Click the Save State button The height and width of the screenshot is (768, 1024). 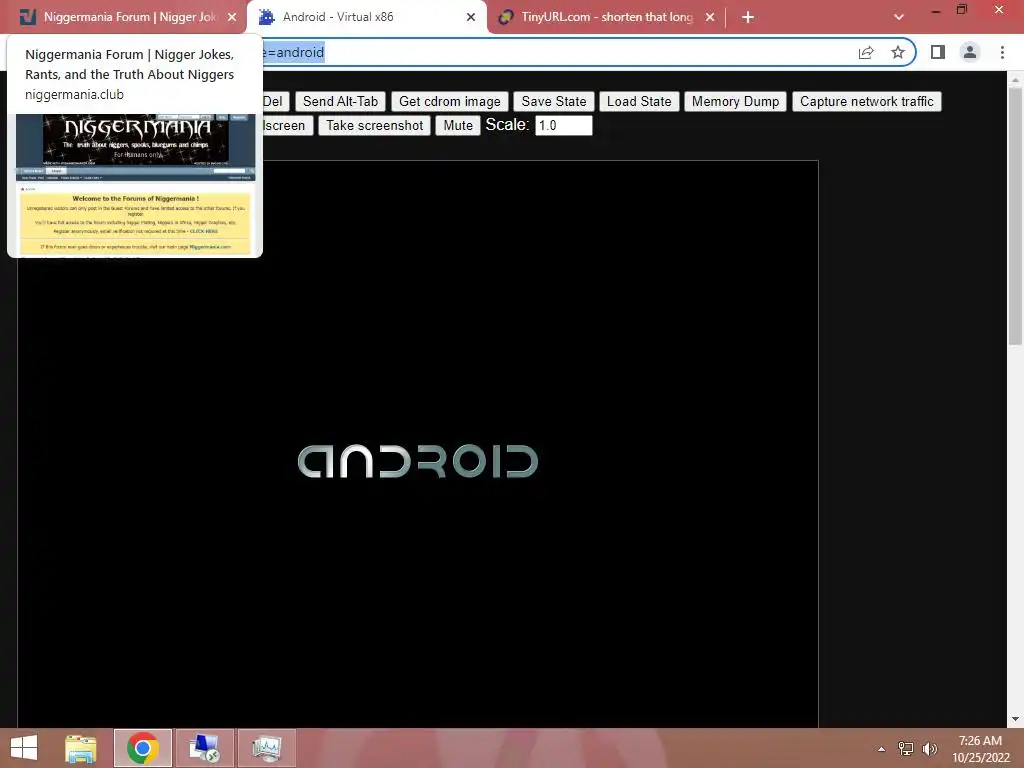[x=554, y=101]
